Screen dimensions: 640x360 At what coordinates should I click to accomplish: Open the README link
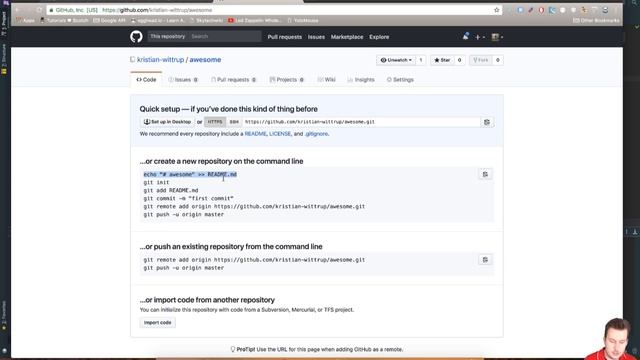pyautogui.click(x=255, y=134)
